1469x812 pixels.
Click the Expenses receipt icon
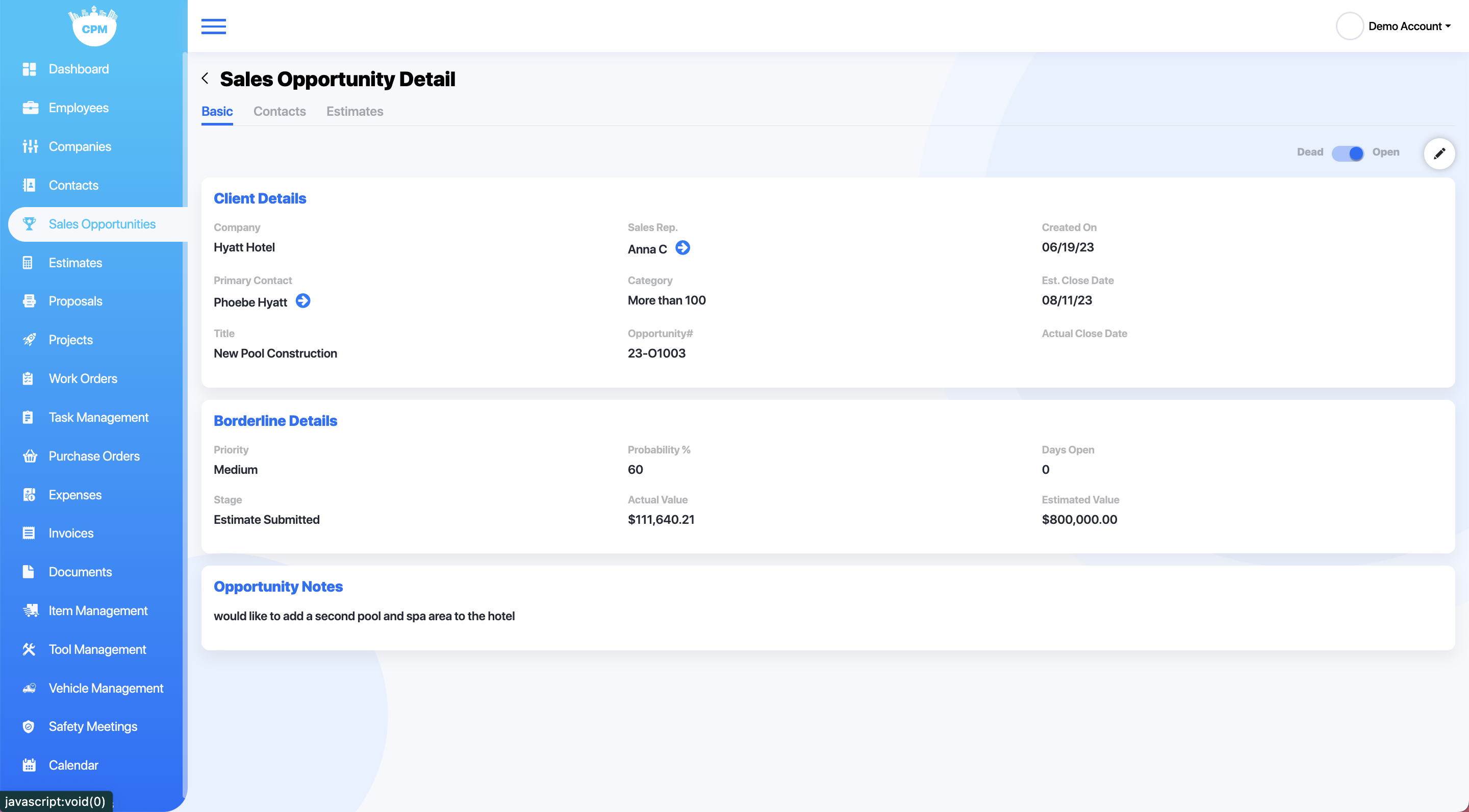29,495
